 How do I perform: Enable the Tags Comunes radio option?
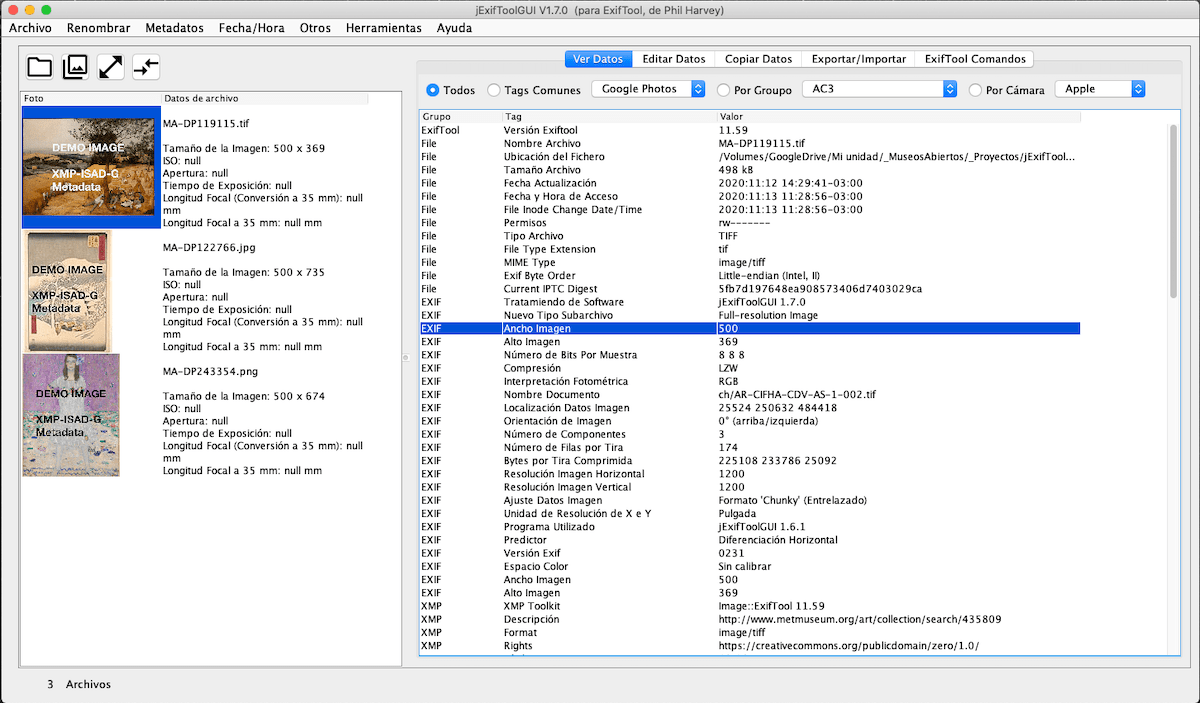494,90
